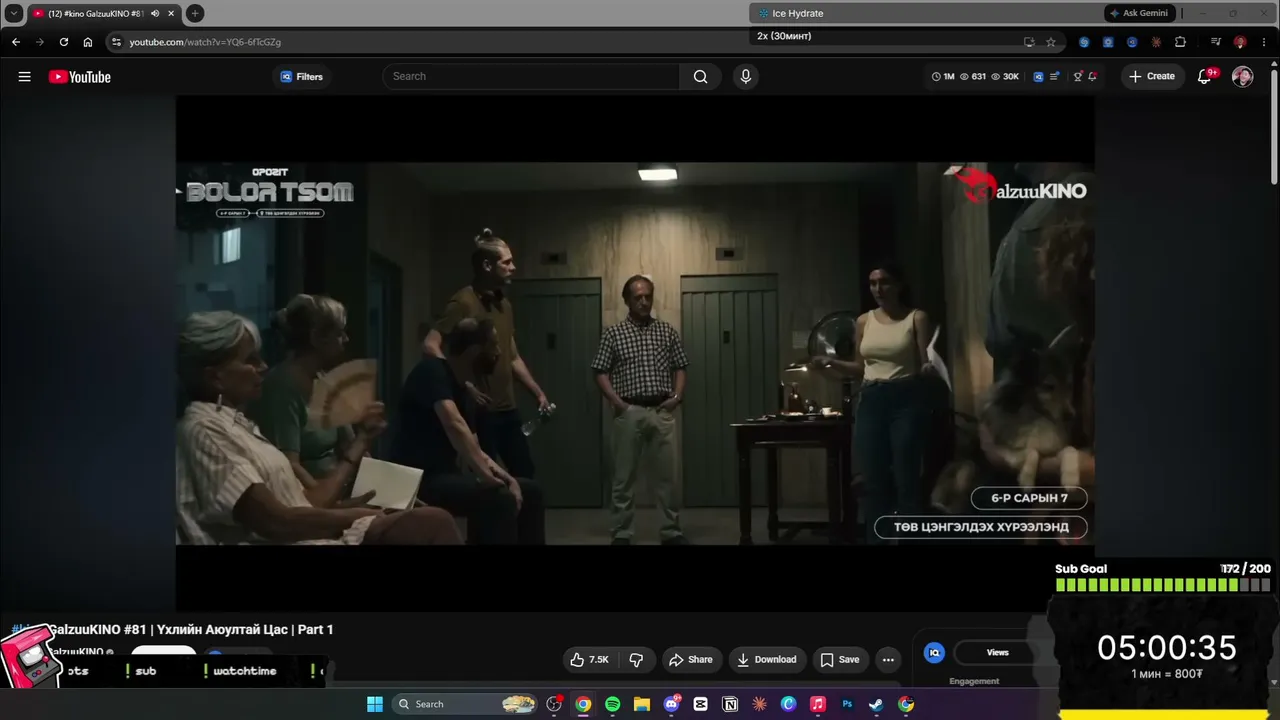Image resolution: width=1280 pixels, height=720 pixels.
Task: Open YouTube notifications bell
Action: click(x=1205, y=77)
